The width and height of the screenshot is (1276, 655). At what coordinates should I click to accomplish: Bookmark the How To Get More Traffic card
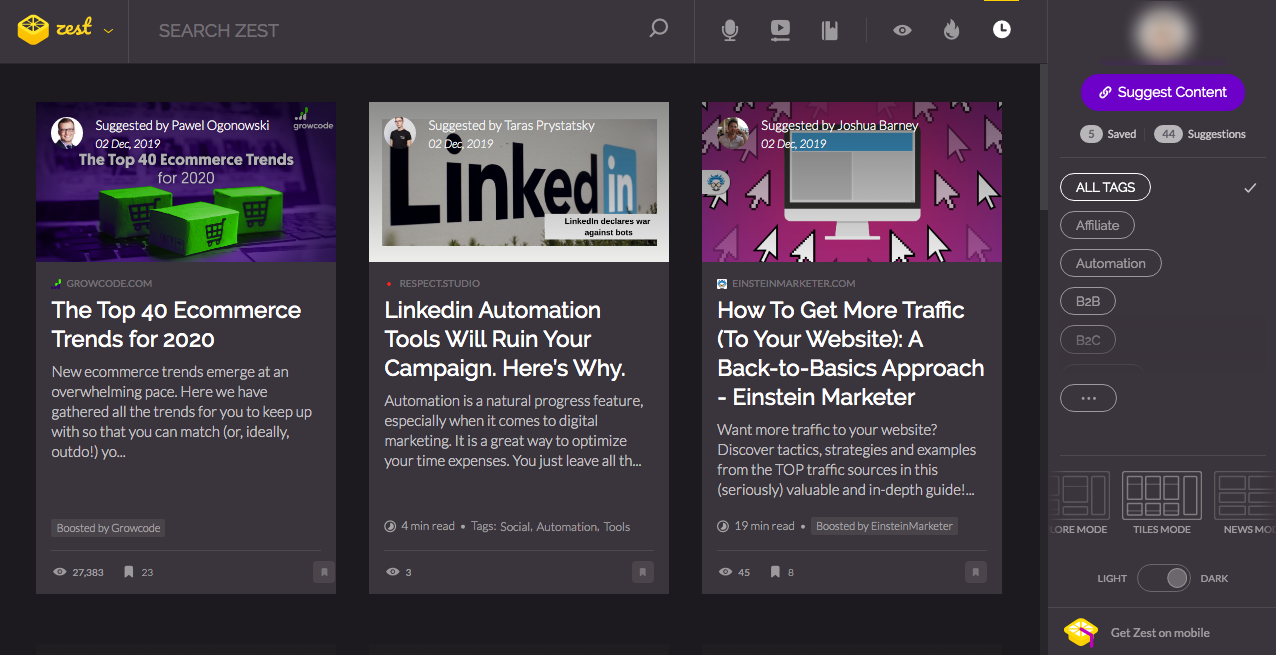[x=976, y=572]
